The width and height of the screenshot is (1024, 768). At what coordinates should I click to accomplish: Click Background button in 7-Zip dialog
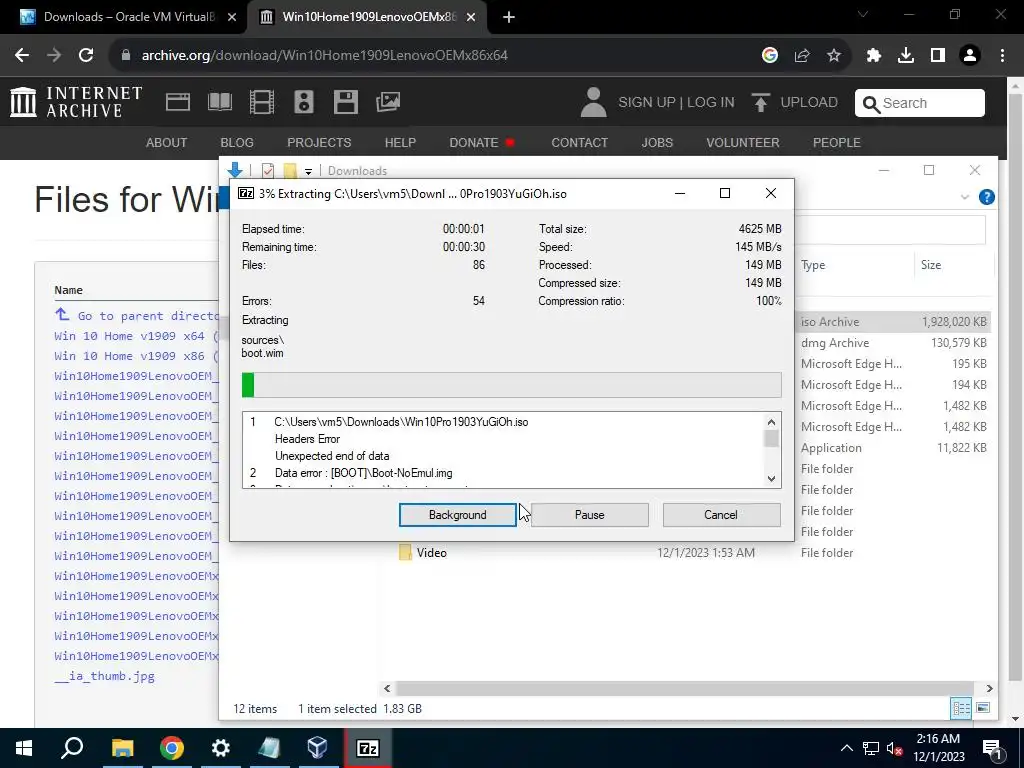coord(457,515)
